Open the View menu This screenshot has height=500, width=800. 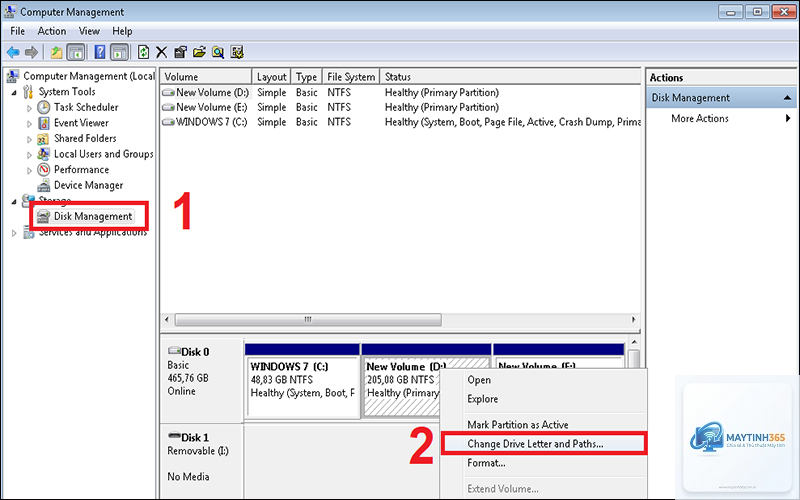(x=89, y=31)
